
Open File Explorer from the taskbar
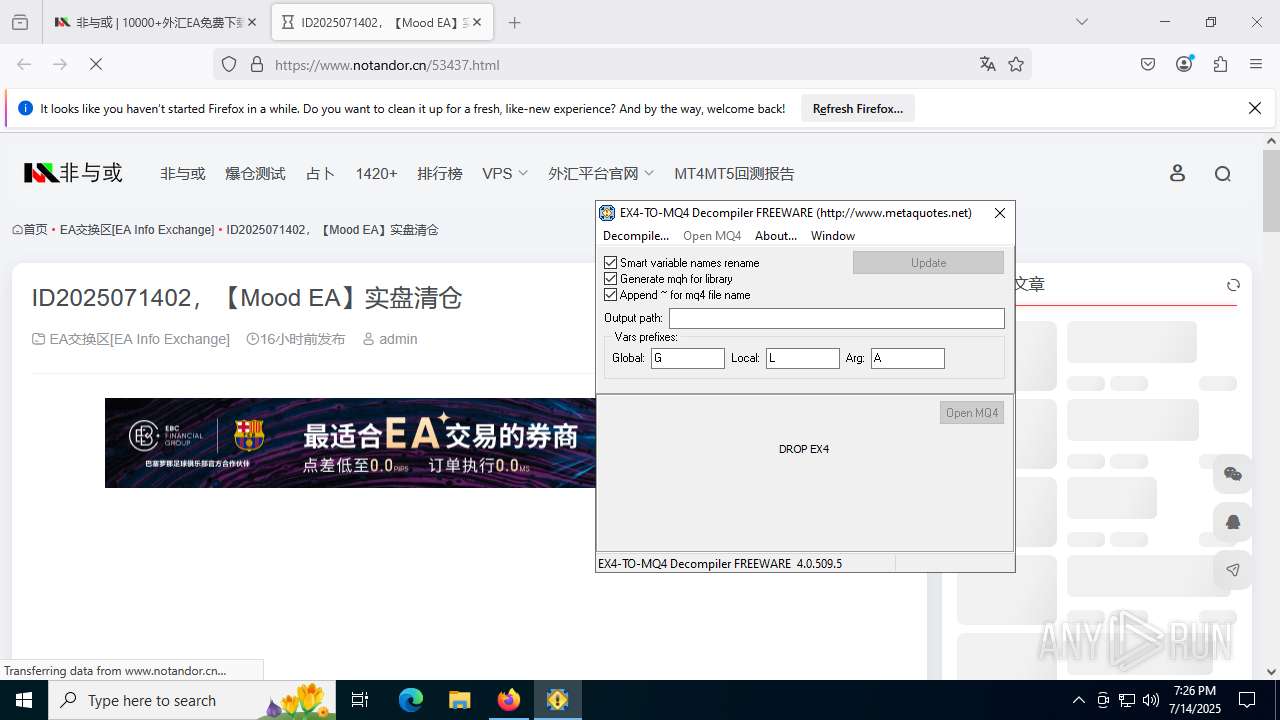click(459, 700)
